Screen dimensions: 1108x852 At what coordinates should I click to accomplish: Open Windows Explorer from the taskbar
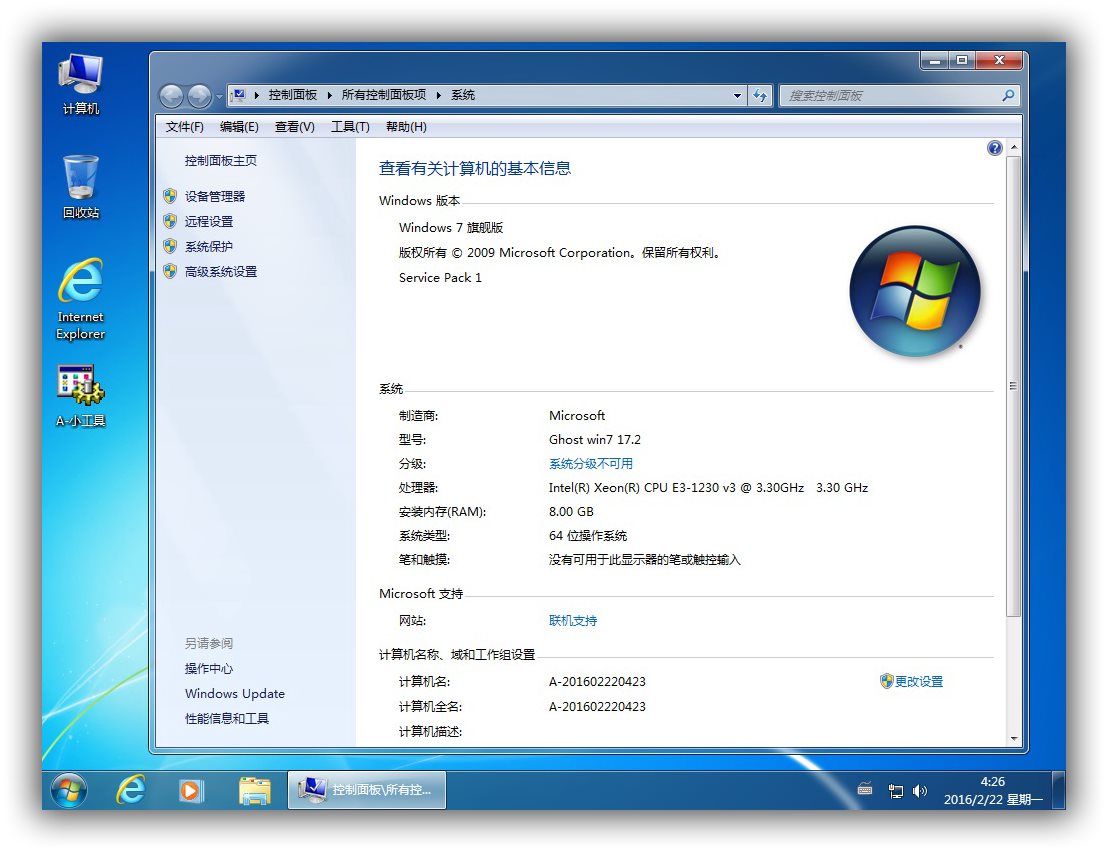click(254, 791)
